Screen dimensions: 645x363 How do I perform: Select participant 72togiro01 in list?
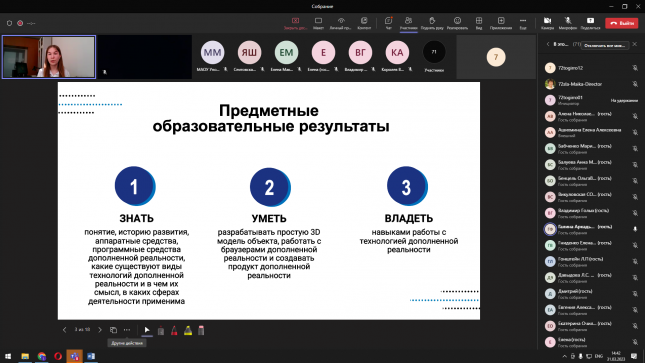(x=591, y=100)
